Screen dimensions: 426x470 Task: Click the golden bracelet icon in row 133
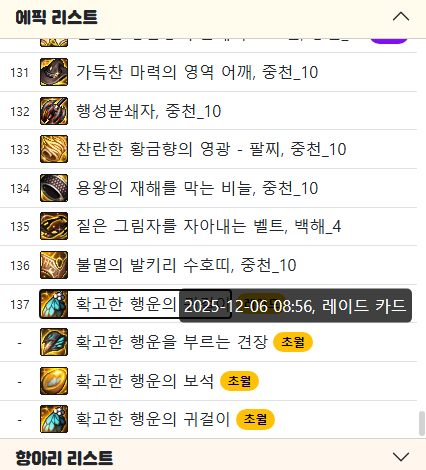click(54, 149)
